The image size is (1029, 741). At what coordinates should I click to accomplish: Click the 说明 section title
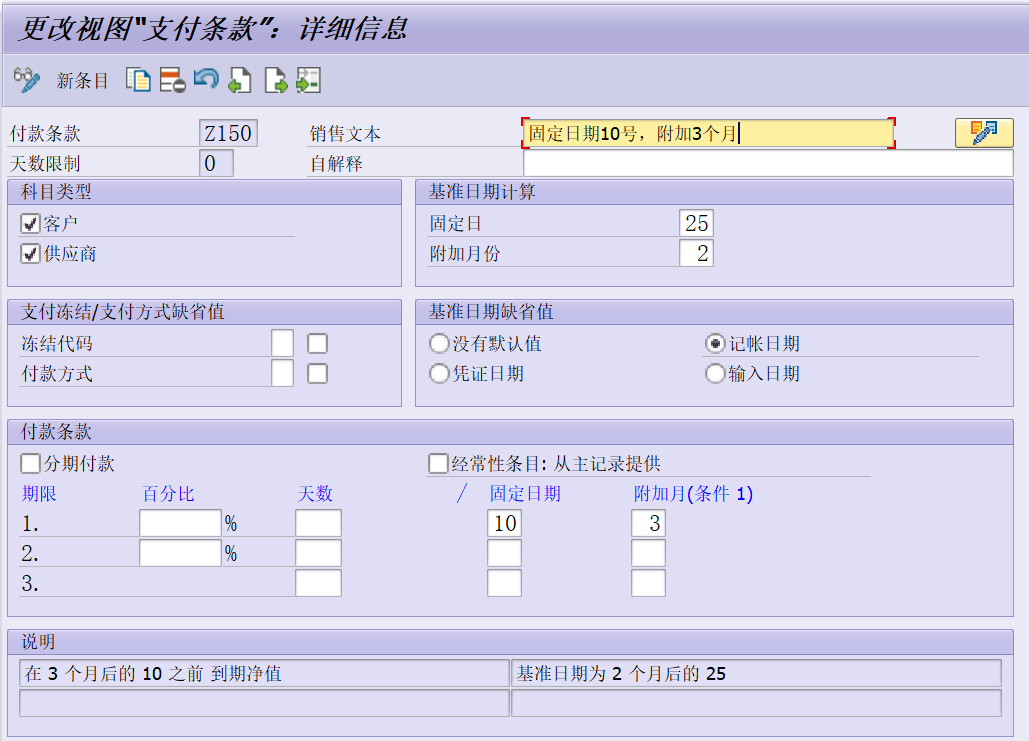[38, 641]
